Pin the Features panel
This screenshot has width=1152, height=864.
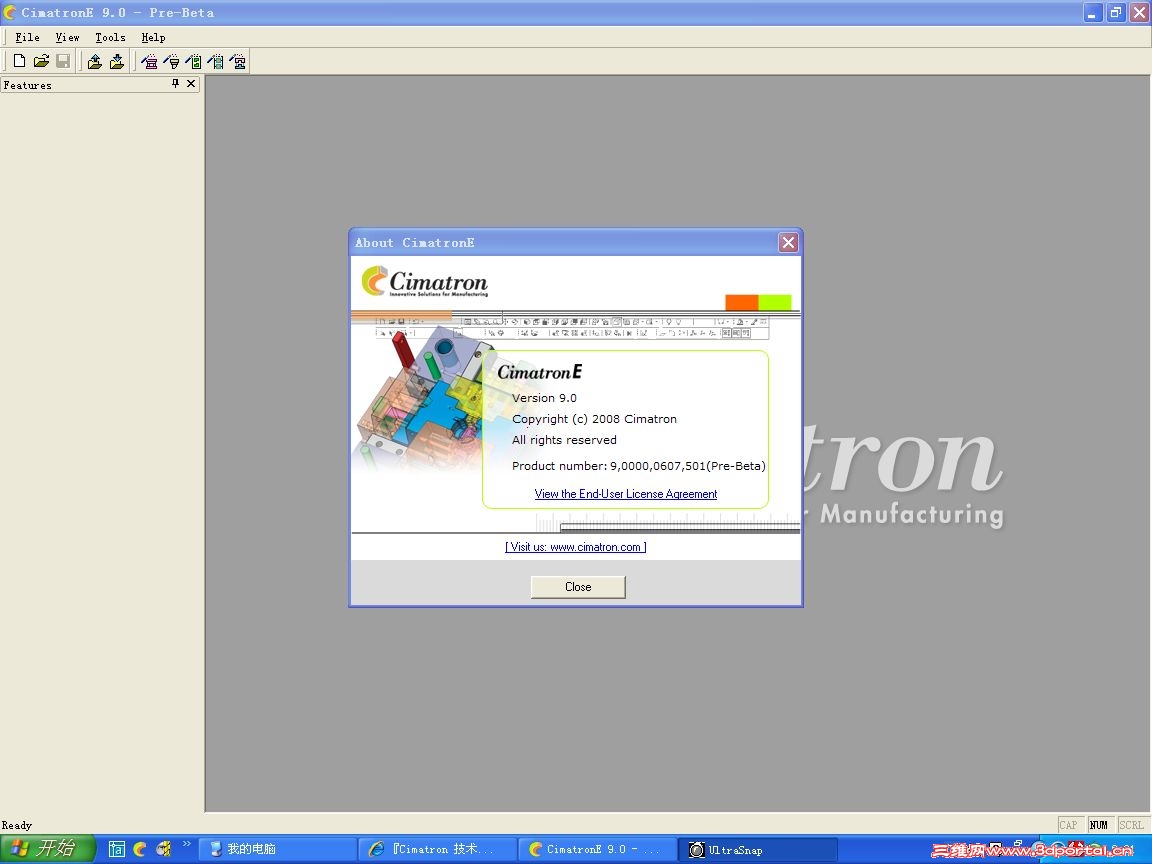[x=175, y=84]
